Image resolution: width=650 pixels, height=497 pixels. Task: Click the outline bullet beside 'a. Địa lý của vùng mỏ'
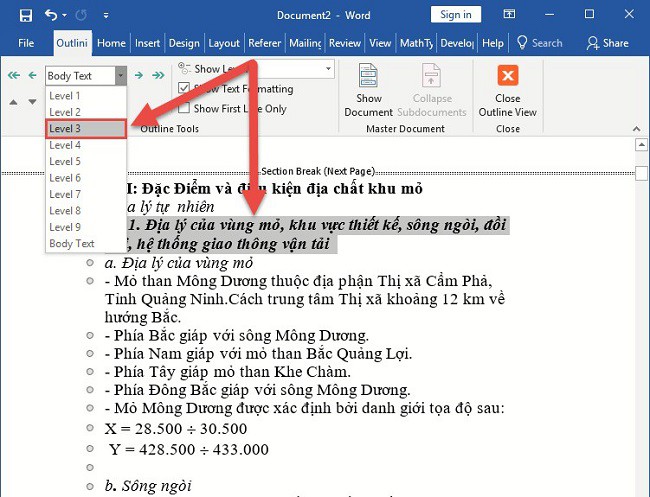90,262
